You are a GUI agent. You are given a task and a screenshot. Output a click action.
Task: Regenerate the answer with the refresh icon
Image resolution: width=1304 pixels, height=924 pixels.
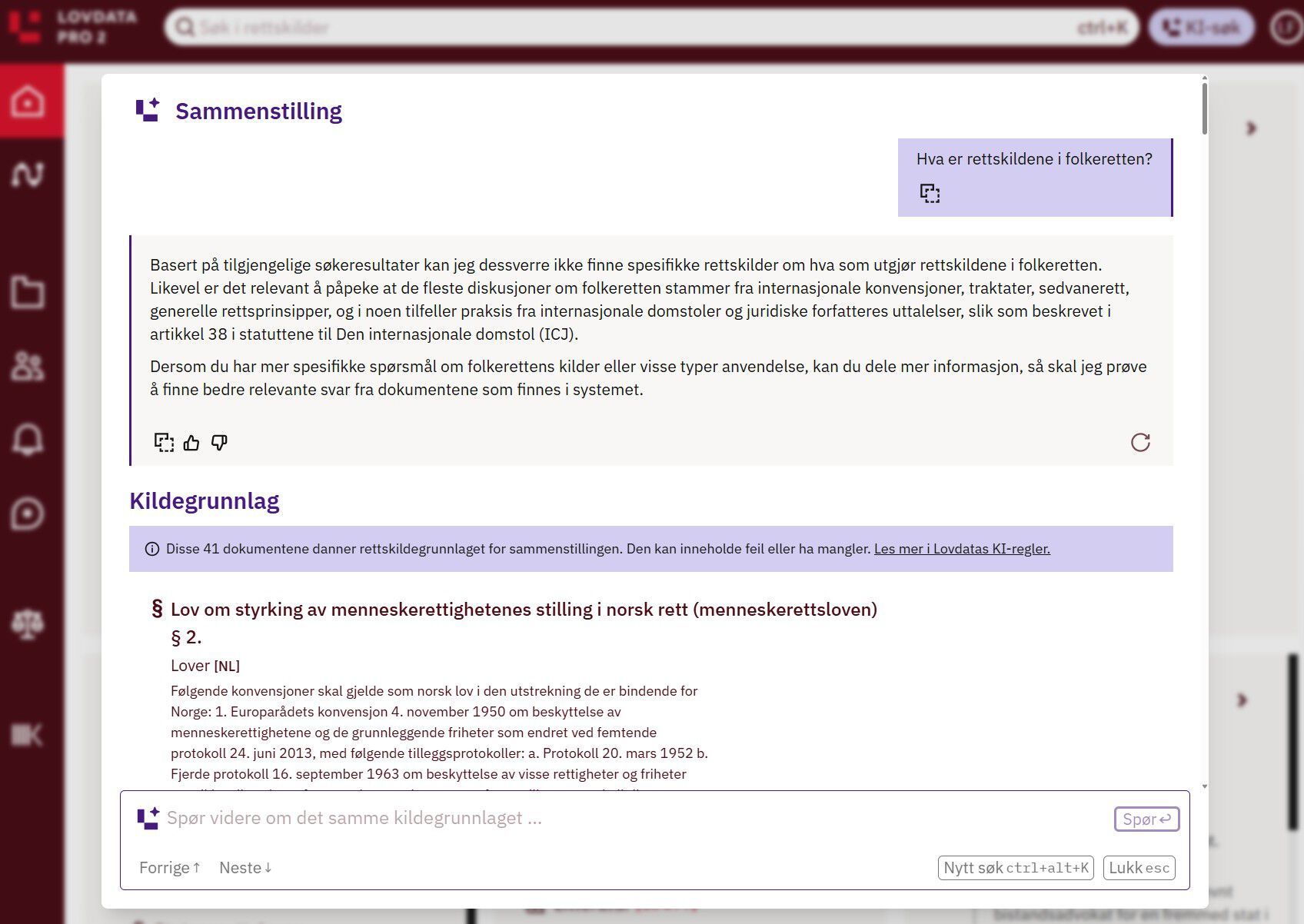(x=1140, y=442)
